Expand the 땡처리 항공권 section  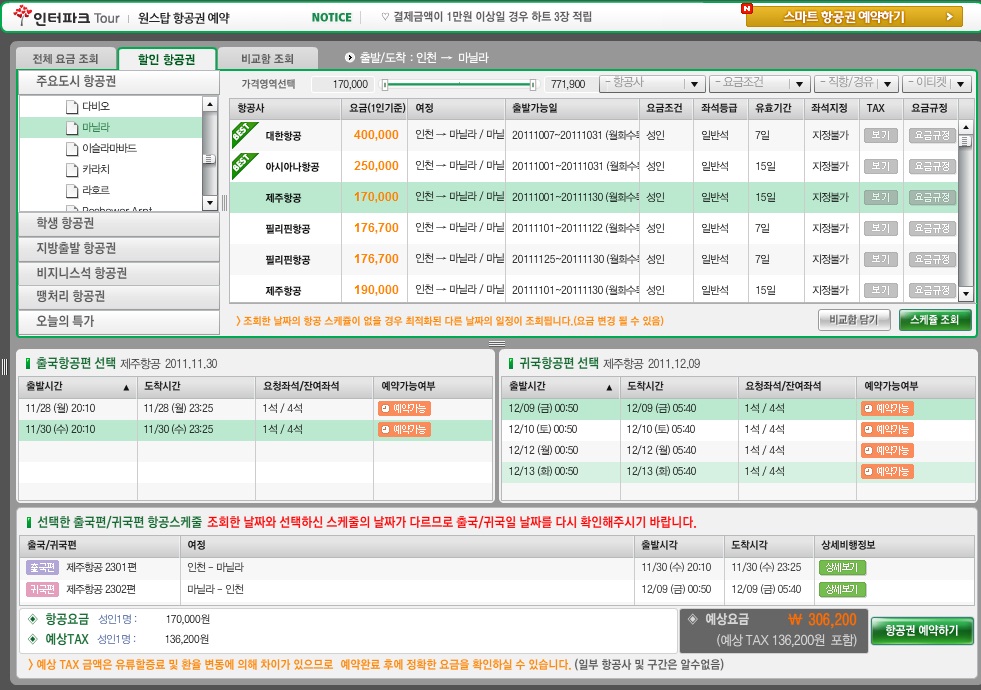point(119,297)
